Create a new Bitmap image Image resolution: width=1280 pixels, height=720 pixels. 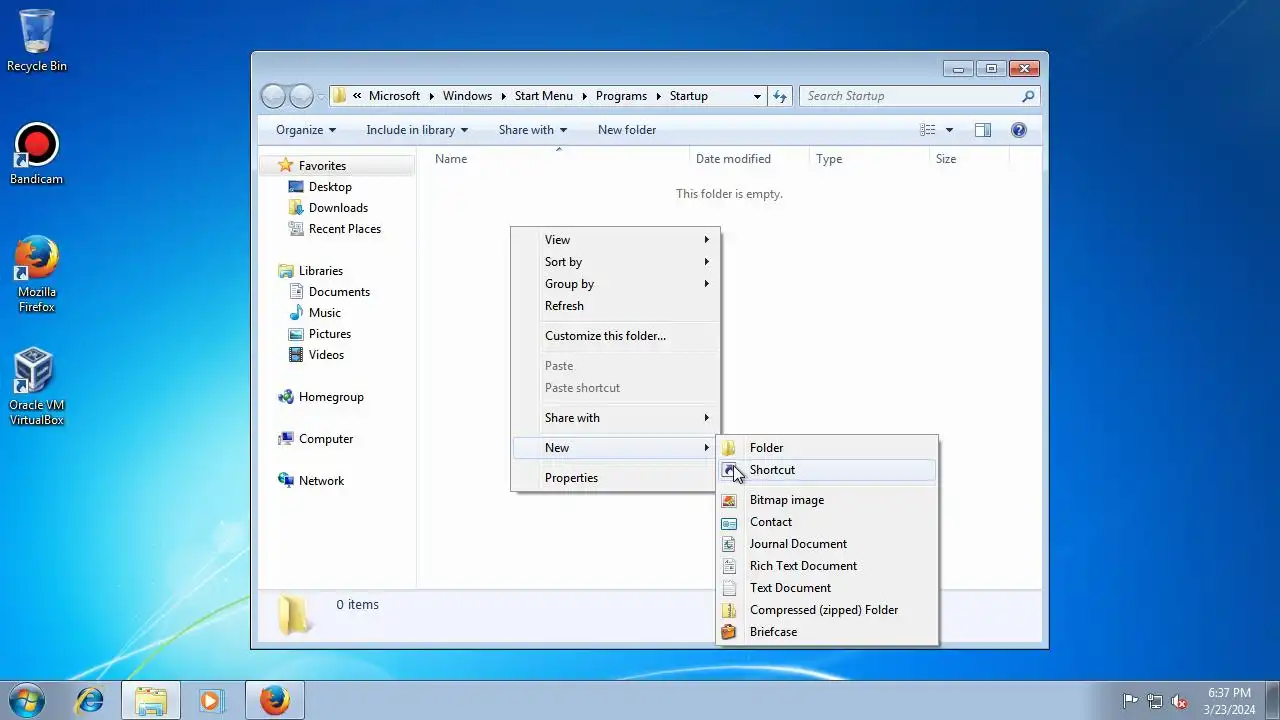point(828,500)
